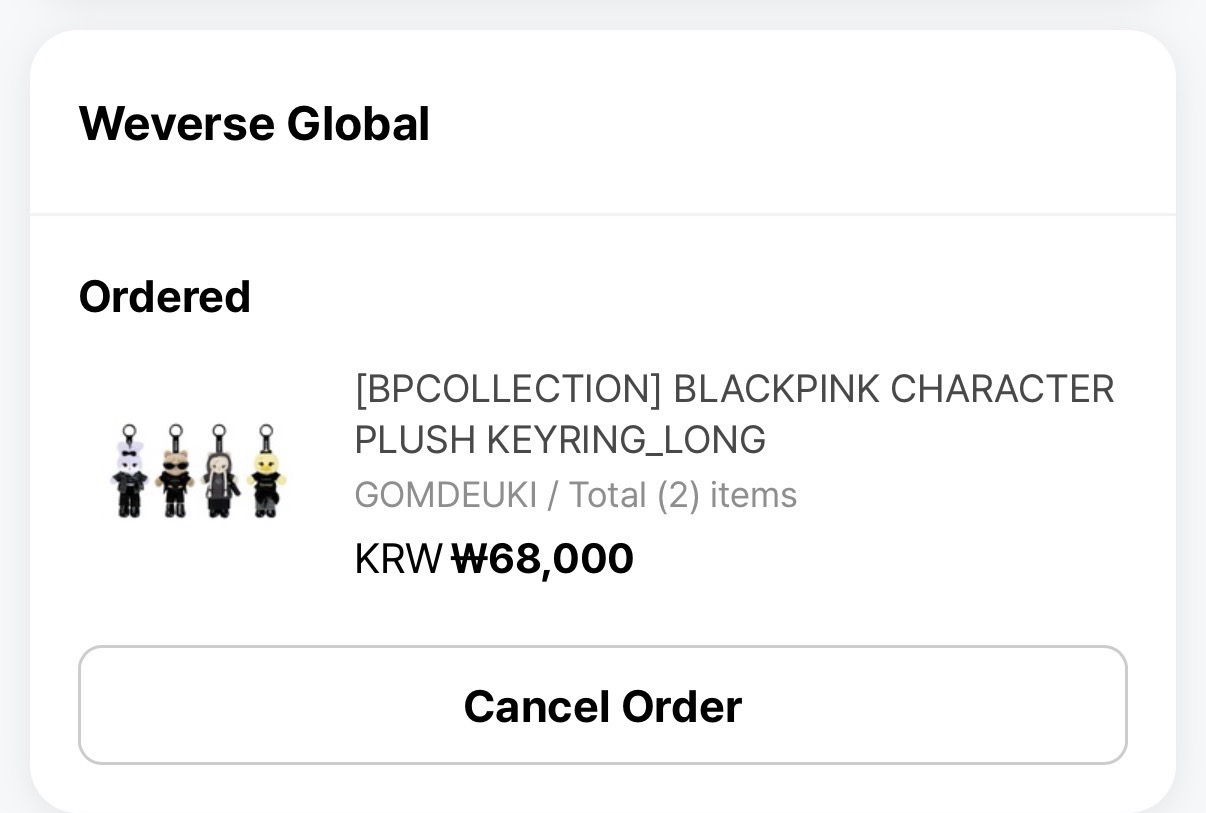
Task: Tap the ₩68,000 price amount
Action: tap(542, 559)
